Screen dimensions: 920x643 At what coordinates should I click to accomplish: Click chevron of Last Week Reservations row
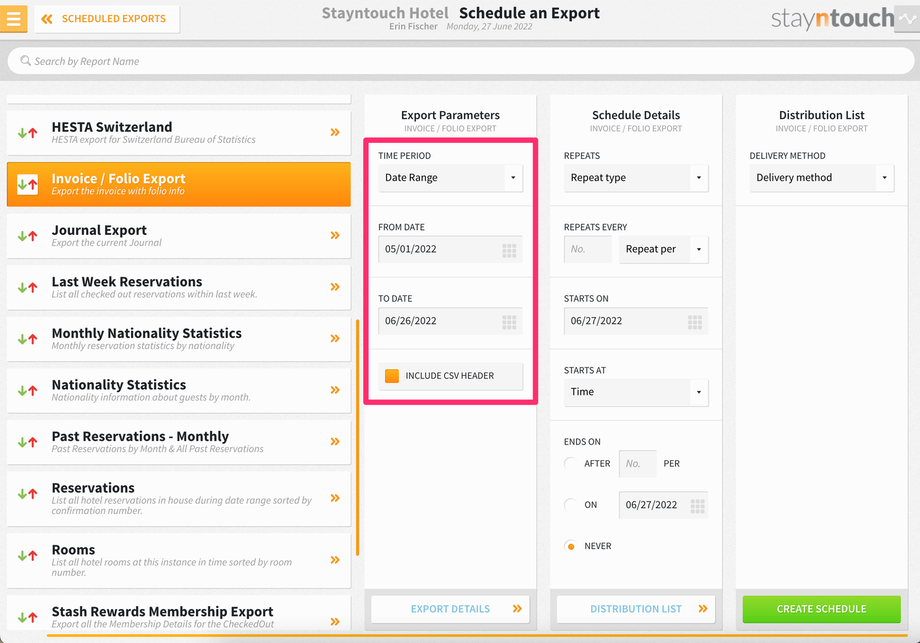pyautogui.click(x=335, y=287)
